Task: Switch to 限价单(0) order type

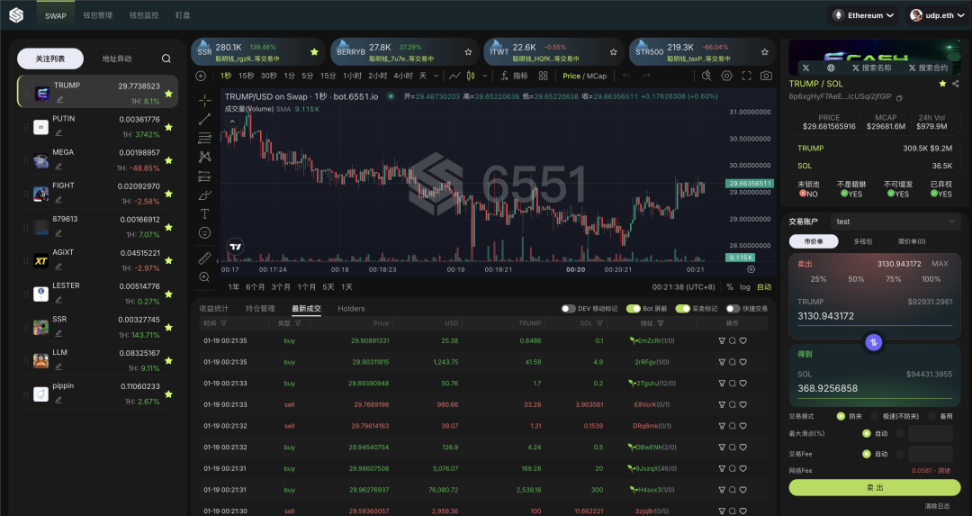Action: [x=912, y=241]
